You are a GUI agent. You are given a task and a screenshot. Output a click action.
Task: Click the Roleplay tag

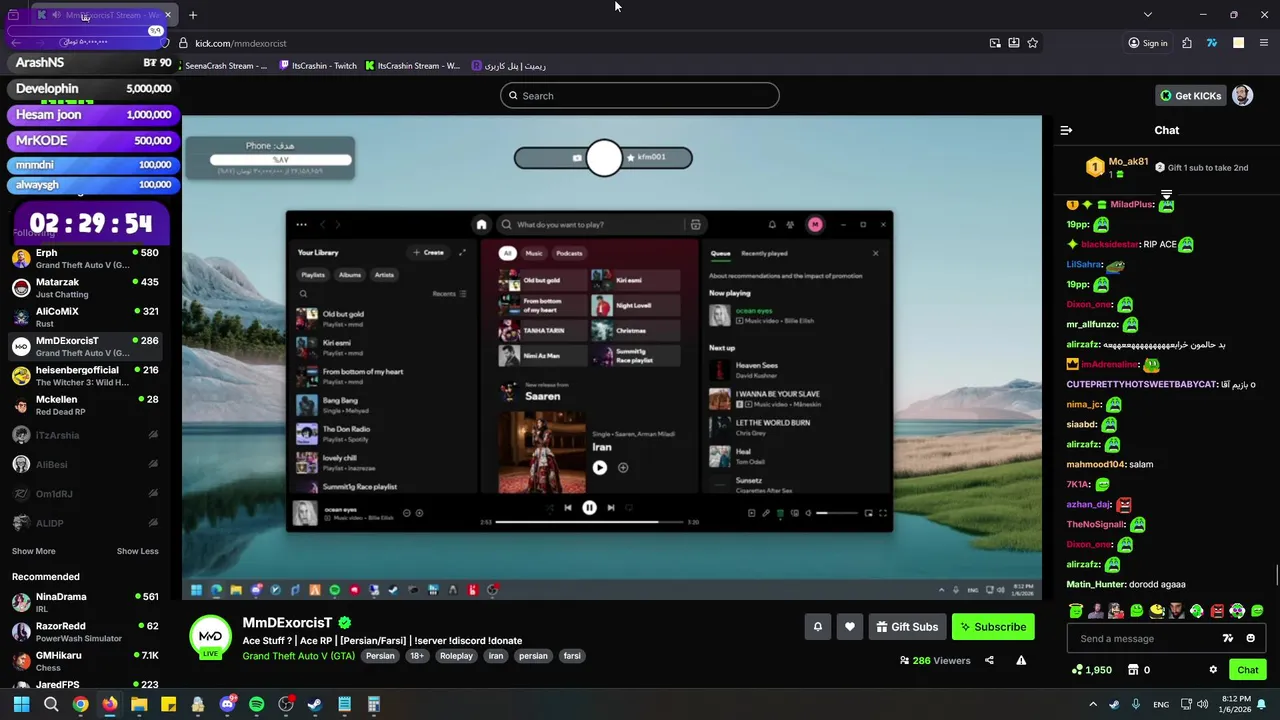(x=456, y=656)
